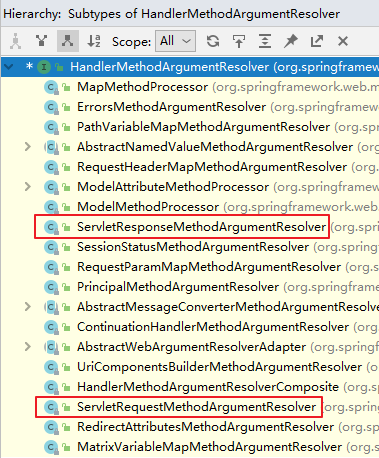Expand AbstractMessageConverterMethodArgumentResolver node
The image size is (379, 458).
[x=28, y=307]
